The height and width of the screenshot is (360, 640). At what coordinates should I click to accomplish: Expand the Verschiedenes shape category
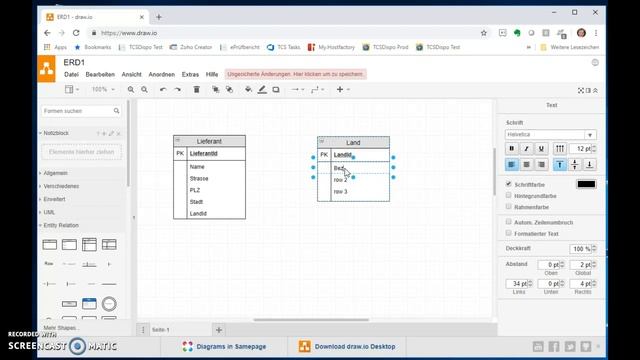[x=61, y=186]
